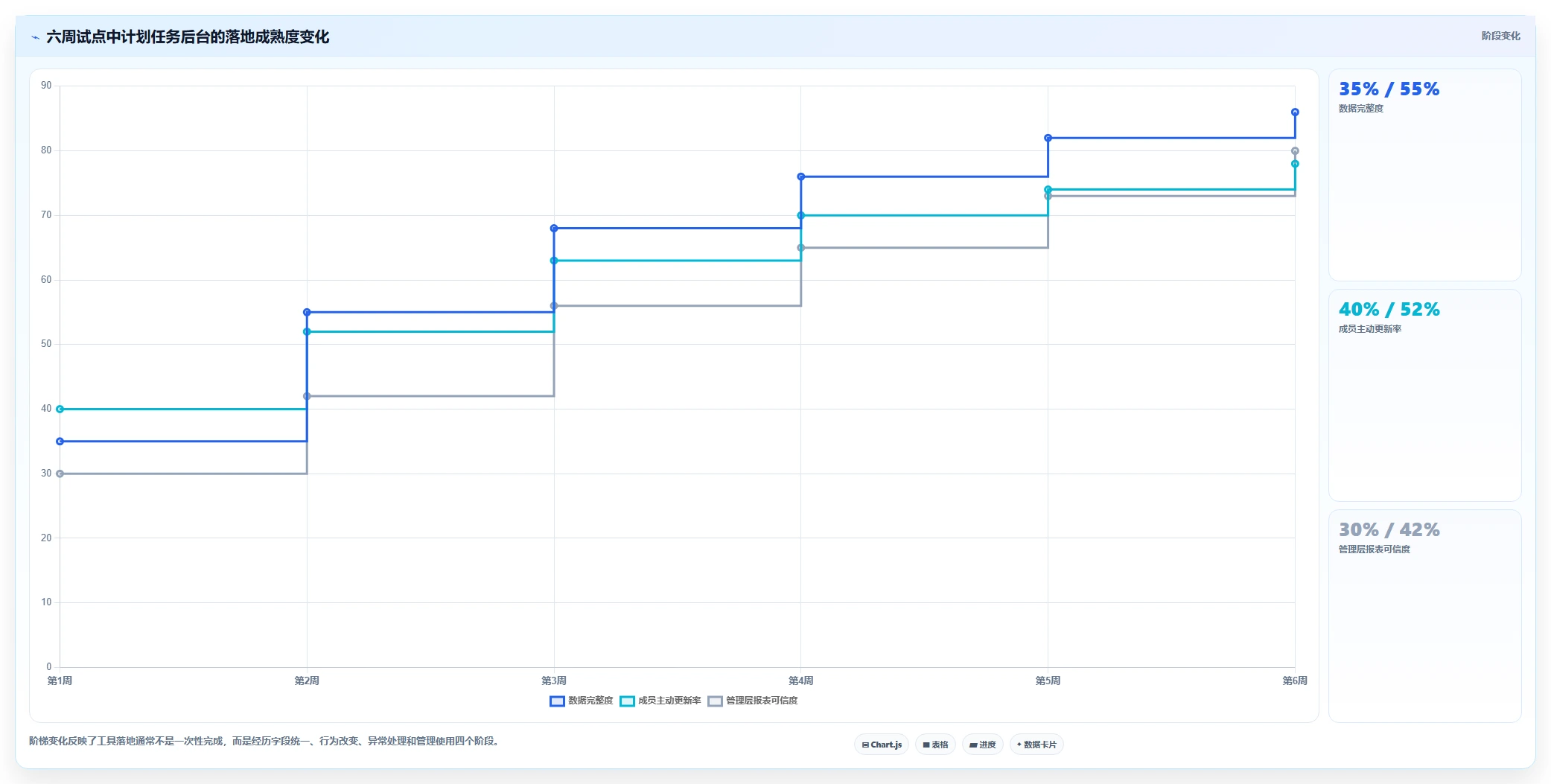Toggle 管理层报表可信度 series in chart legend
This screenshot has height=784, width=1551.
click(x=752, y=701)
